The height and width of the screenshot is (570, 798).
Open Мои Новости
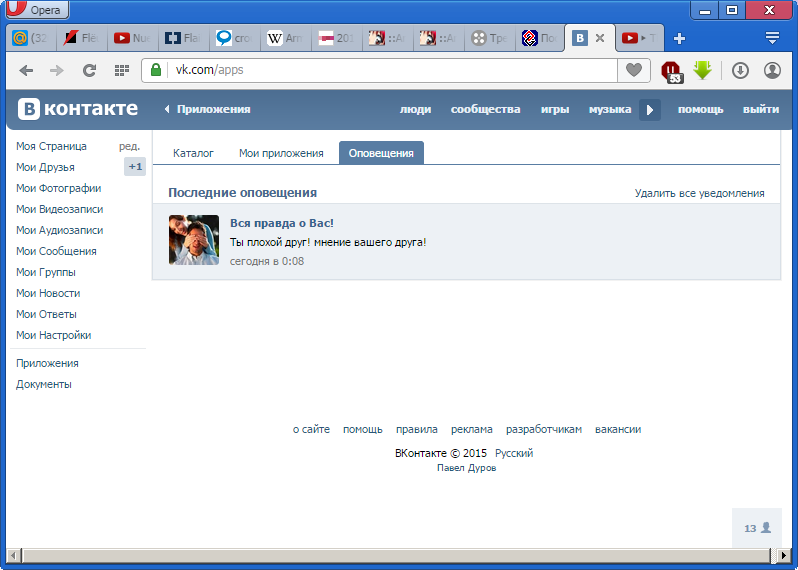(48, 293)
